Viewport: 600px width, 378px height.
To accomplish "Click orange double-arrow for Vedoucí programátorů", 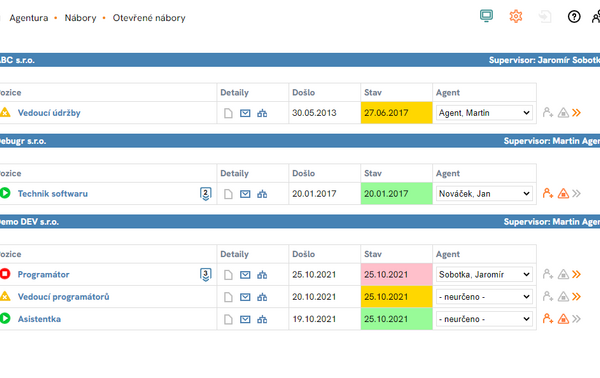I will (576, 297).
